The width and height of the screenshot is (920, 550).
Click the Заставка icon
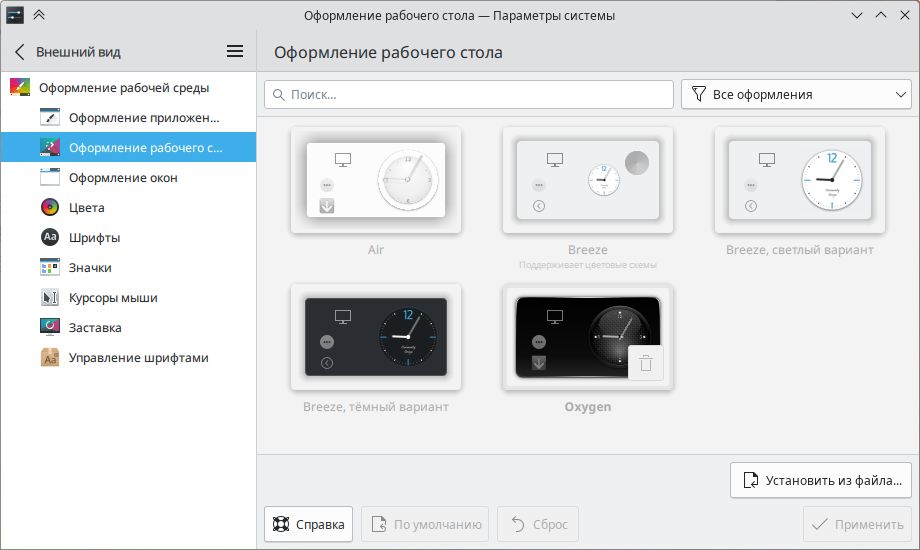coord(50,328)
